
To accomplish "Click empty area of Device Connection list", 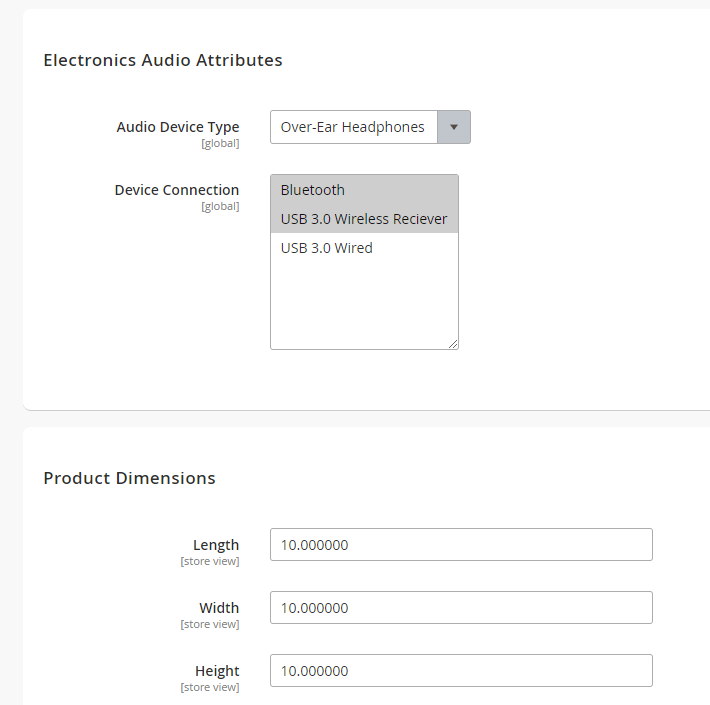I will coord(365,303).
